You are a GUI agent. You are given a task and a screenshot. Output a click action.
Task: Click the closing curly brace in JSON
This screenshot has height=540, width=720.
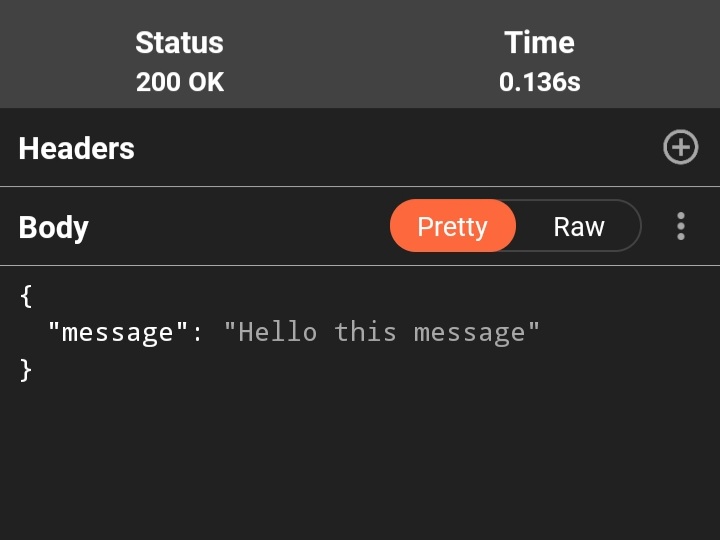point(26,370)
